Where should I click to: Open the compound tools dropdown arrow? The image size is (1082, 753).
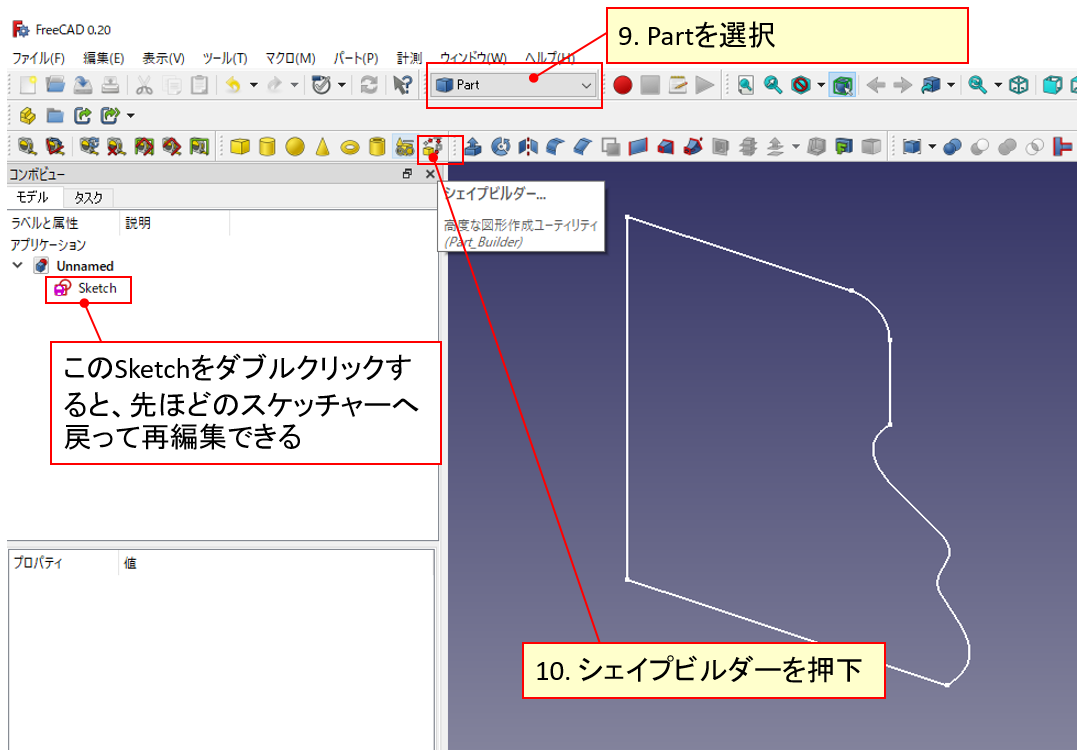point(932,146)
